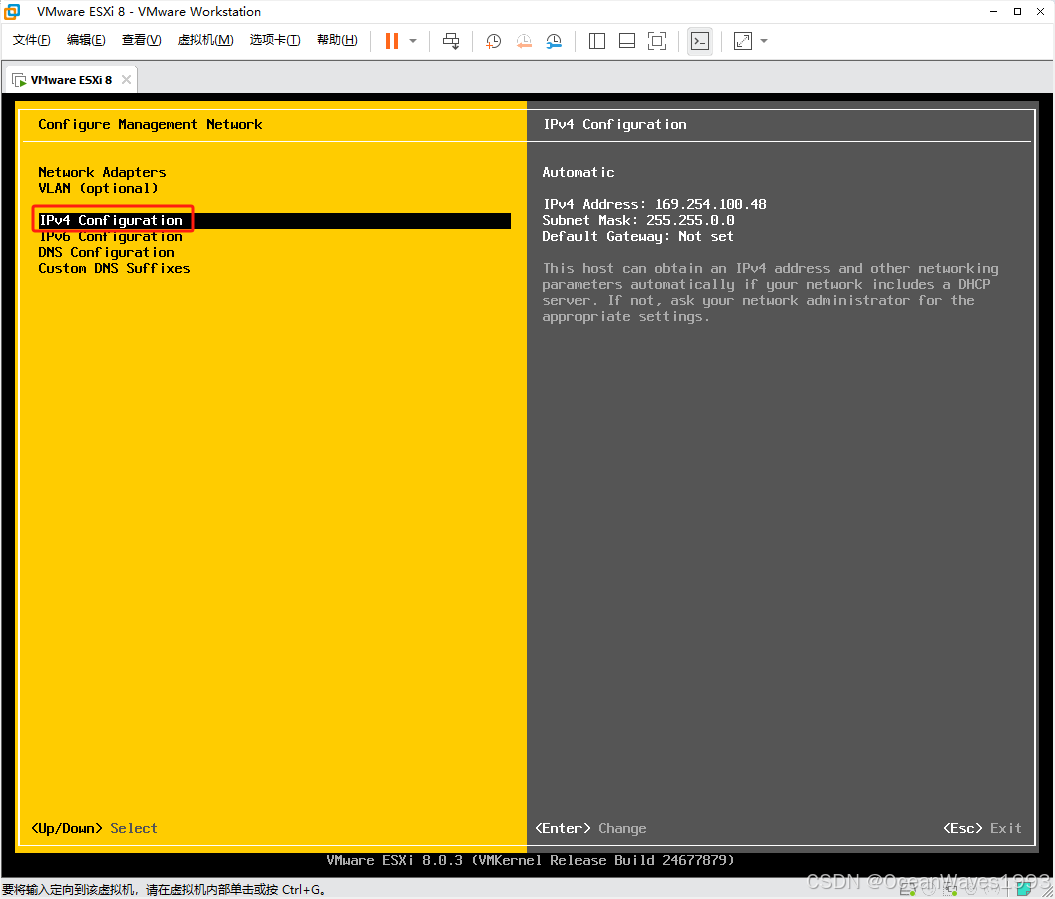Revert the virtual machine to its last snapshot
Image resolution: width=1055 pixels, height=899 pixels.
[524, 41]
